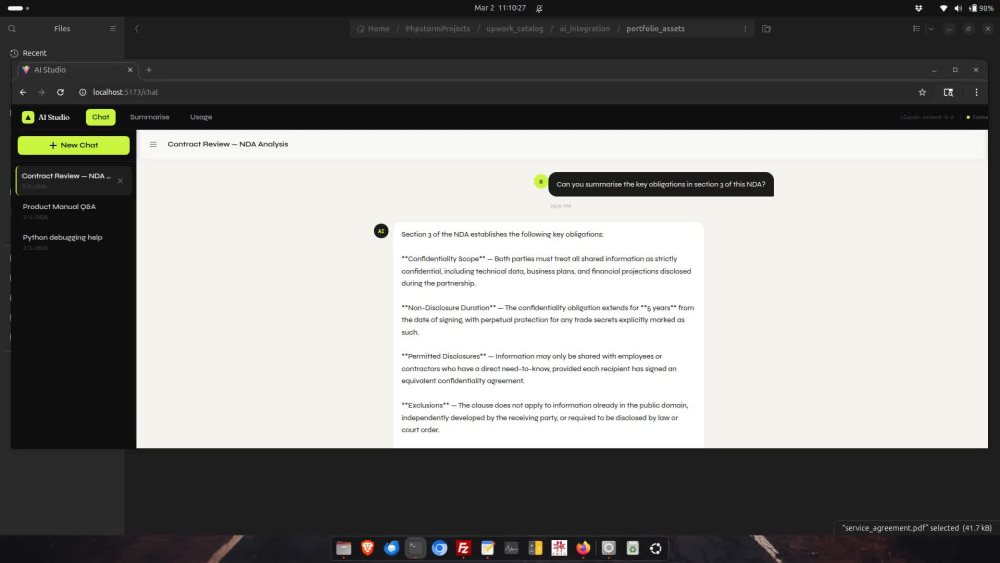Expand view options dropdown in Files
This screenshot has height=563, width=1000.
coord(931,29)
